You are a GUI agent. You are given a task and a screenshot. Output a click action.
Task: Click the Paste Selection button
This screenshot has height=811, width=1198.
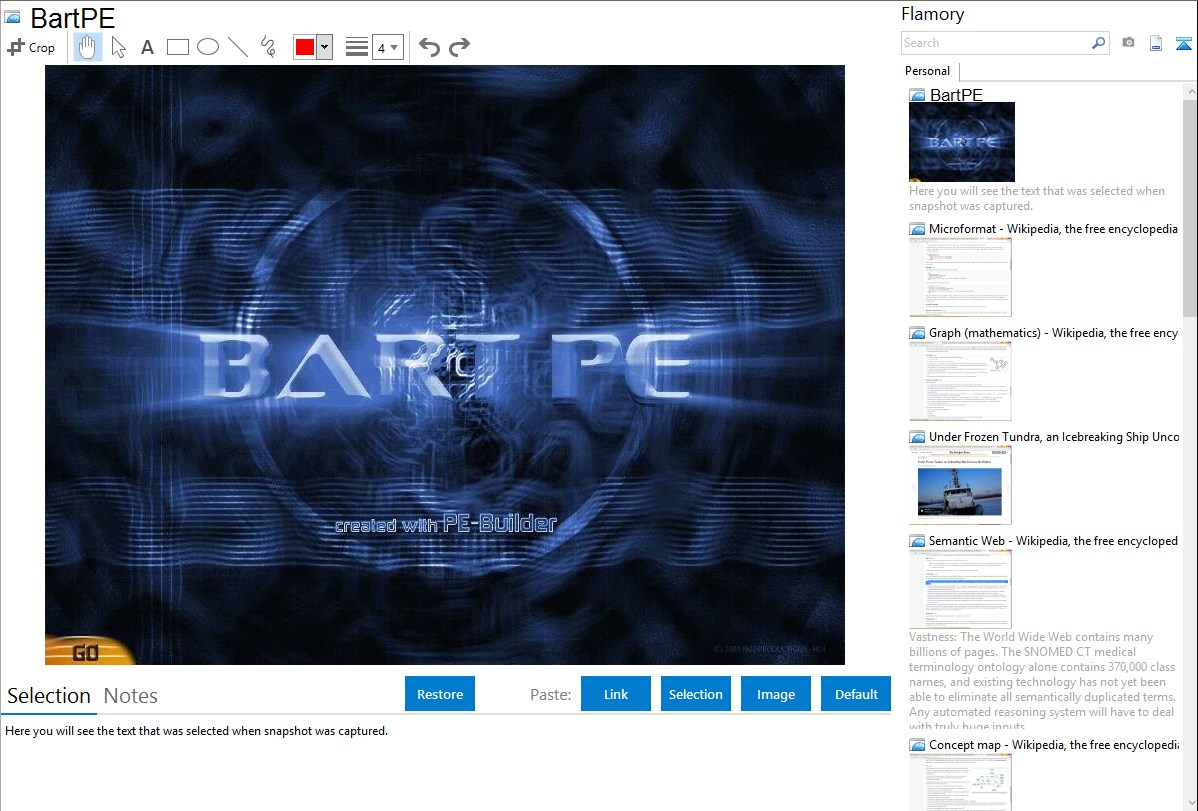coord(696,694)
